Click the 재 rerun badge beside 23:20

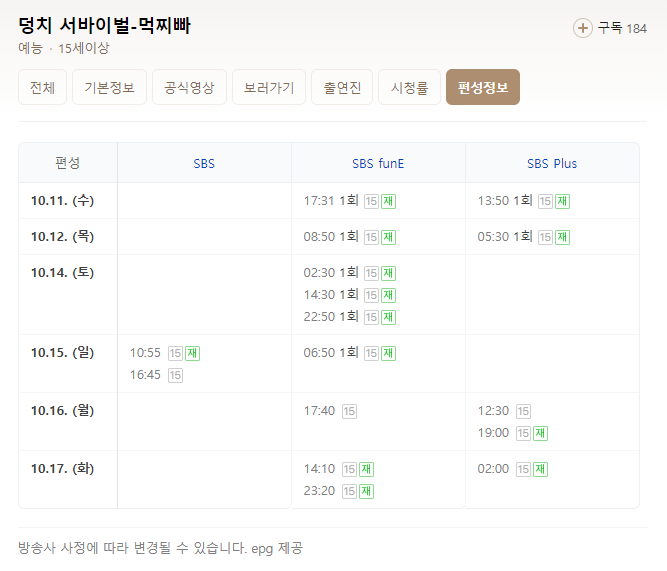tap(366, 491)
